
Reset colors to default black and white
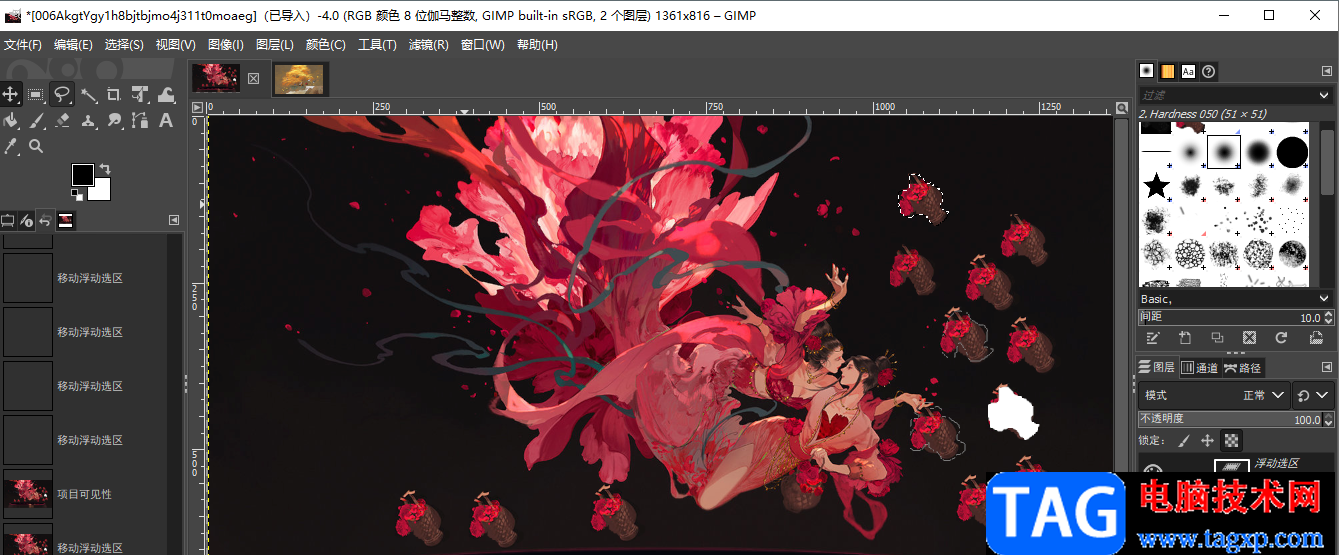(x=76, y=197)
